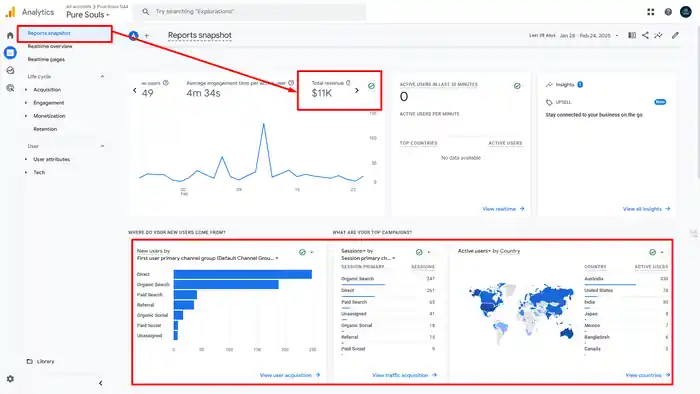The height and width of the screenshot is (394, 700).
Task: Open First user primary channel group dropdown
Action: click(x=208, y=258)
